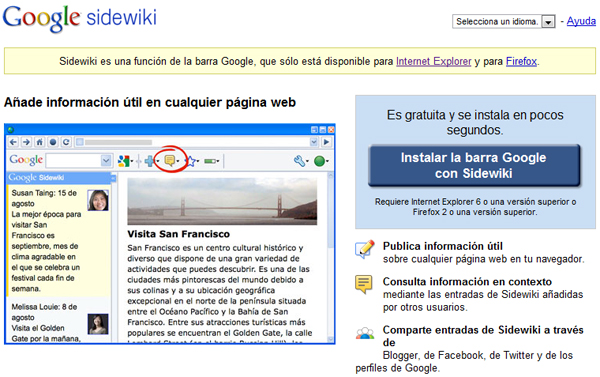Click the blue plus icon in the toolbar
This screenshot has width=600, height=377.
tap(150, 161)
